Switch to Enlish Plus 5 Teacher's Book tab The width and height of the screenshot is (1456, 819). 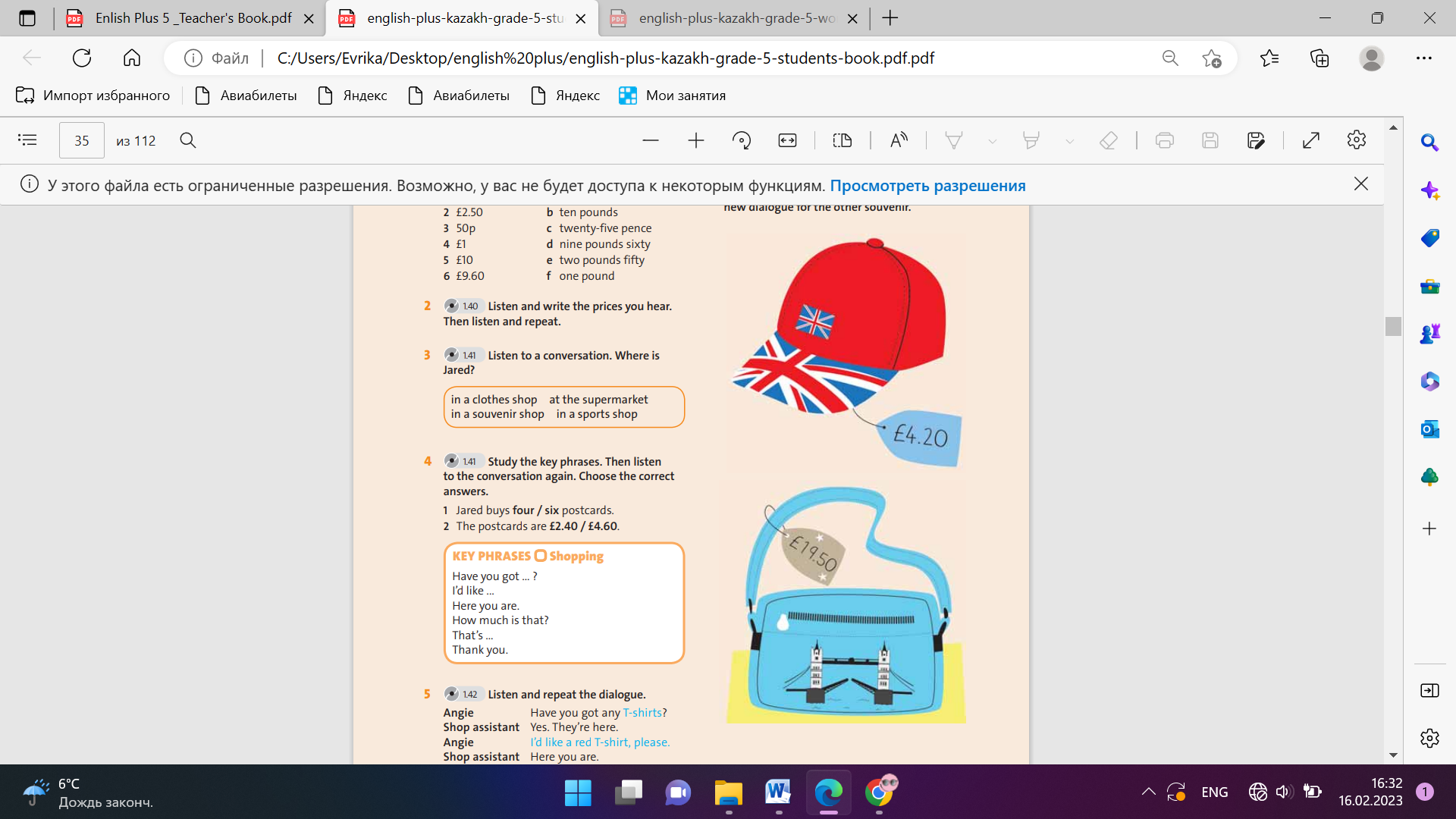point(193,18)
